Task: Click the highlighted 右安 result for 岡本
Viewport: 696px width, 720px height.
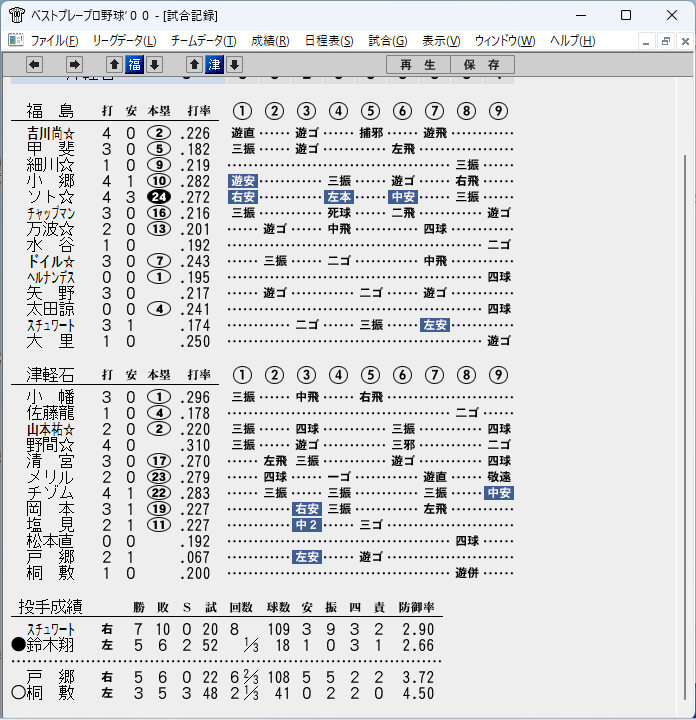Action: [x=307, y=509]
